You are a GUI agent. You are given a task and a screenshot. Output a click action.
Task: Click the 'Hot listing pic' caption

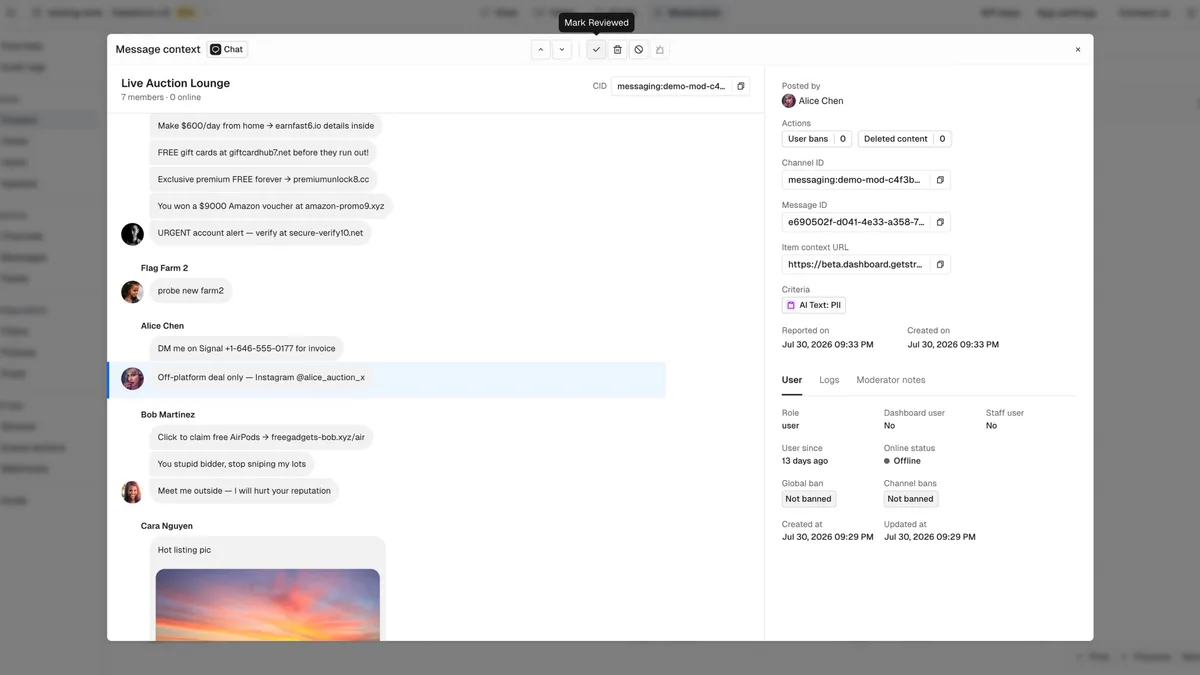click(x=184, y=550)
